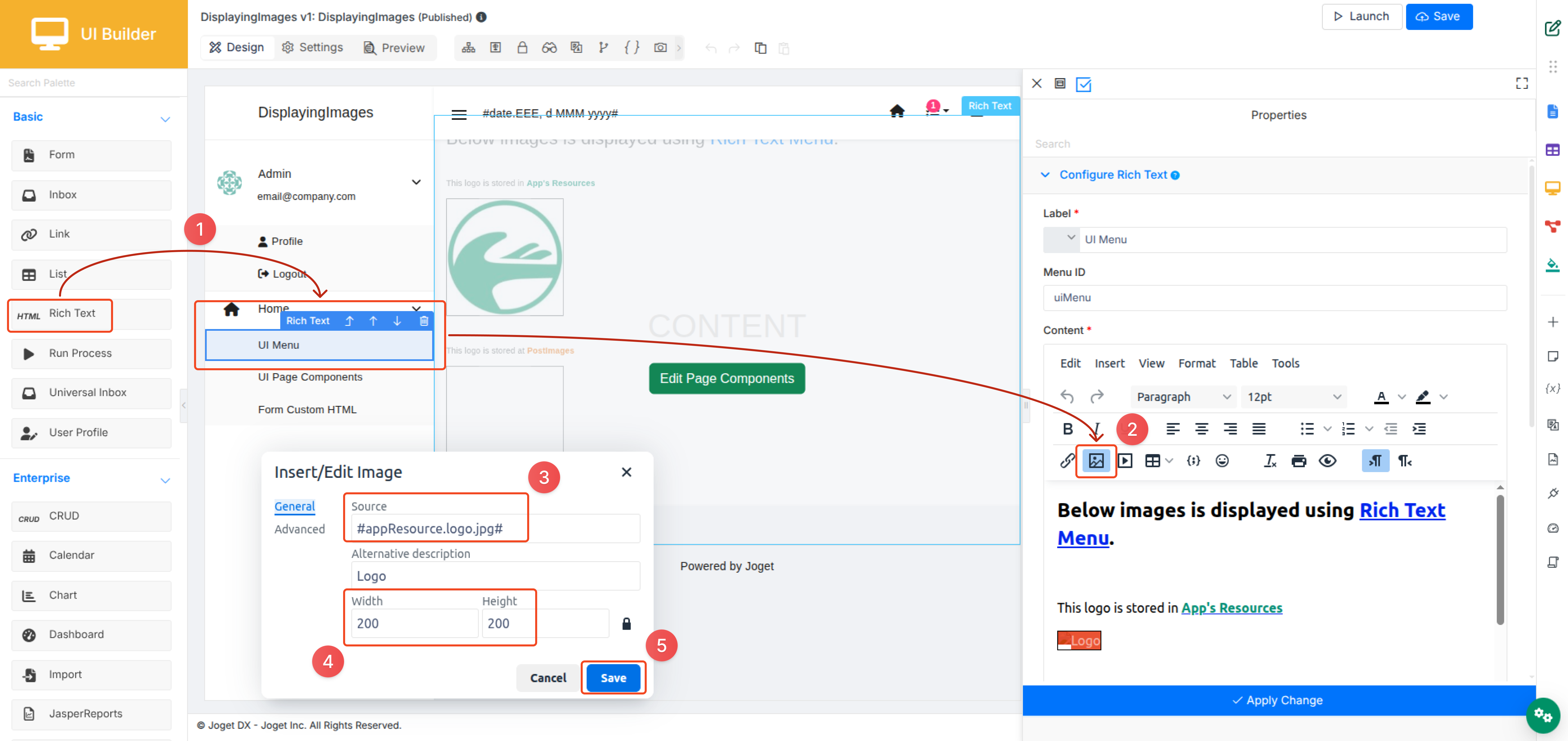Open the Insert menu in editor

1109,363
